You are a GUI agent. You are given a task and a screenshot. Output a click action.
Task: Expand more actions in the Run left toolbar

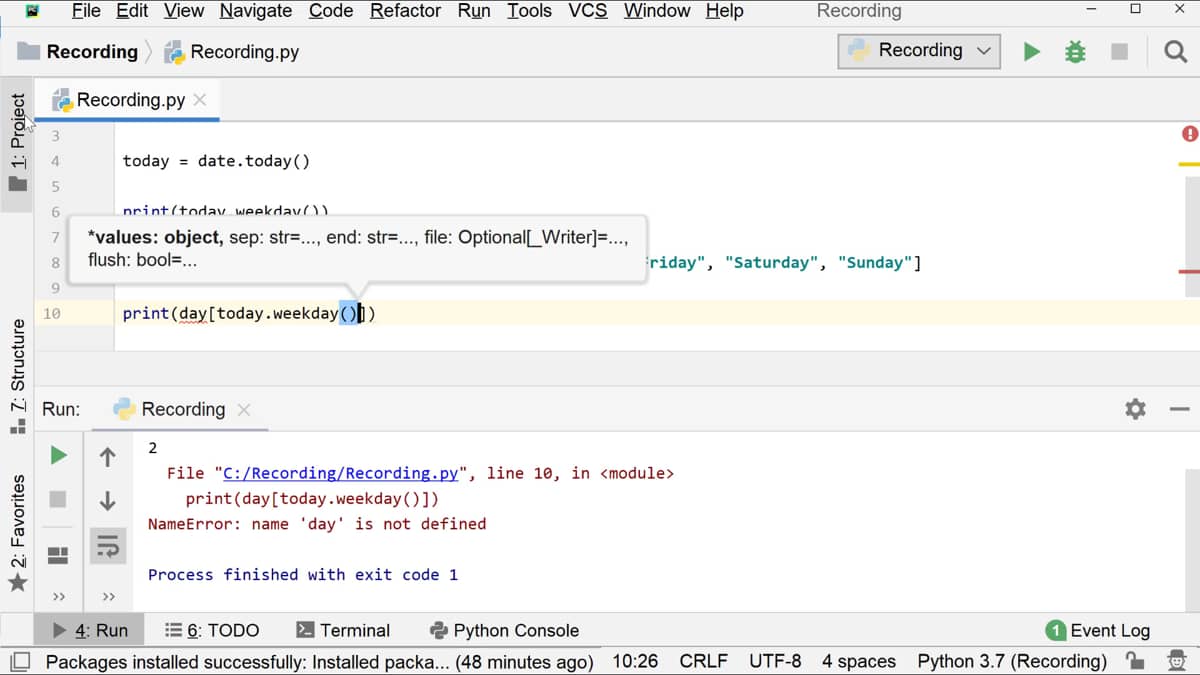click(58, 597)
